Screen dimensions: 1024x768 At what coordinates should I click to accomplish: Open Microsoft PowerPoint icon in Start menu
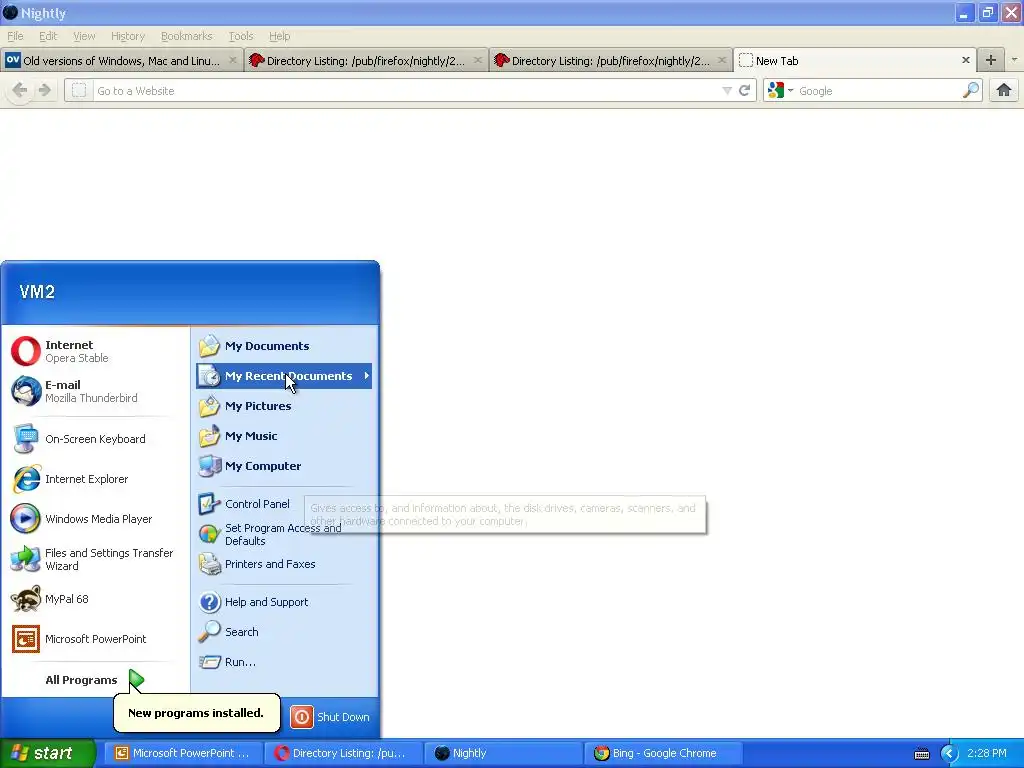(x=25, y=639)
